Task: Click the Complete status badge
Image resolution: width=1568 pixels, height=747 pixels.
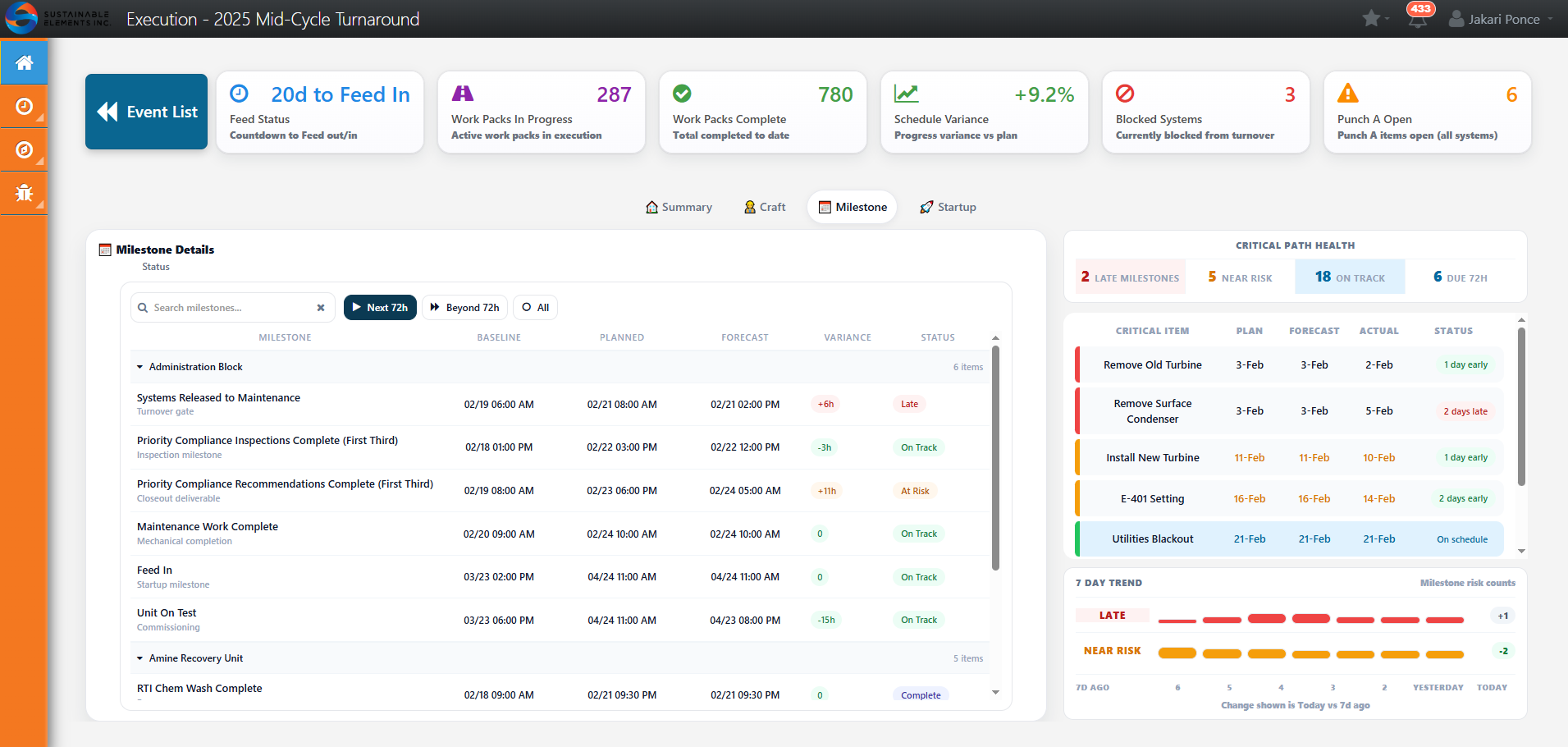Action: 921,694
